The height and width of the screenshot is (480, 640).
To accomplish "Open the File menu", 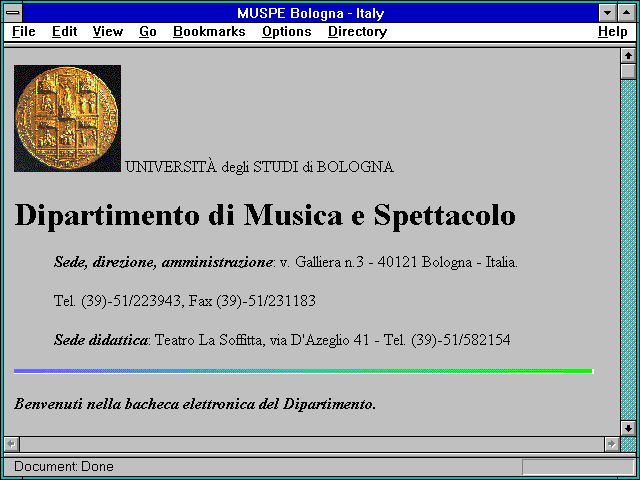I will [24, 31].
